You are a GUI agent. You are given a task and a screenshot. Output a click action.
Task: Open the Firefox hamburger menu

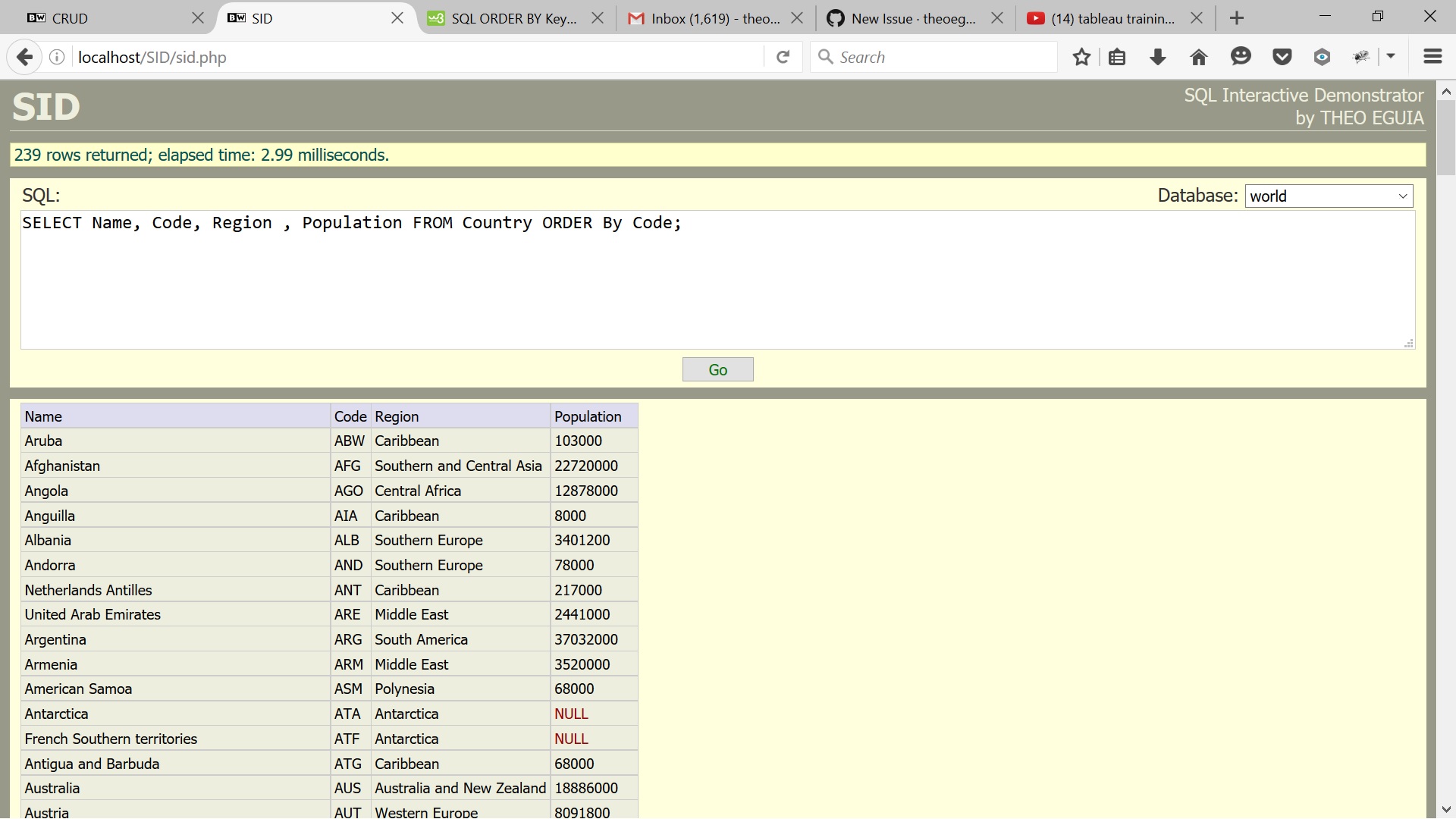point(1432,57)
